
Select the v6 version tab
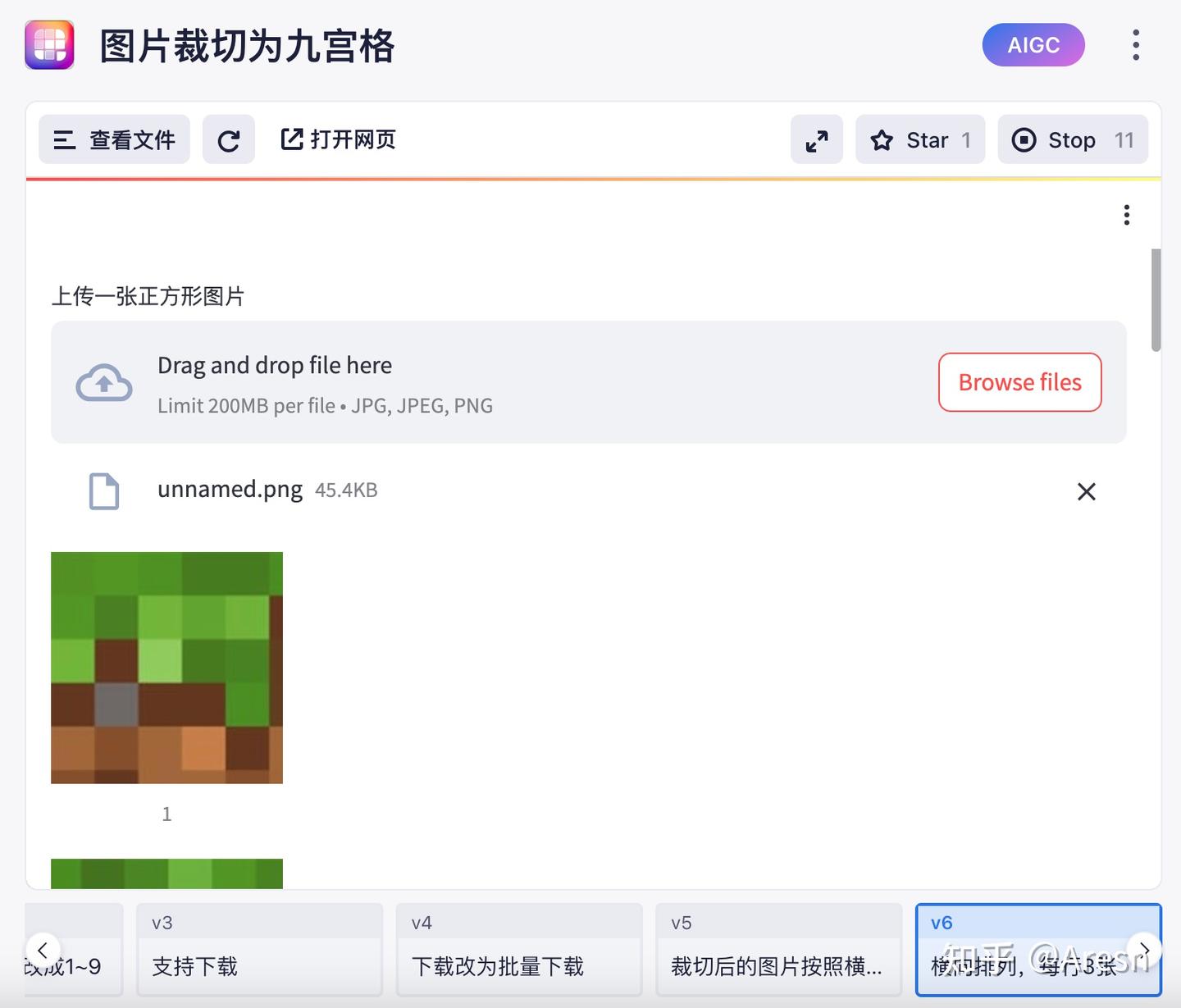click(x=1037, y=947)
